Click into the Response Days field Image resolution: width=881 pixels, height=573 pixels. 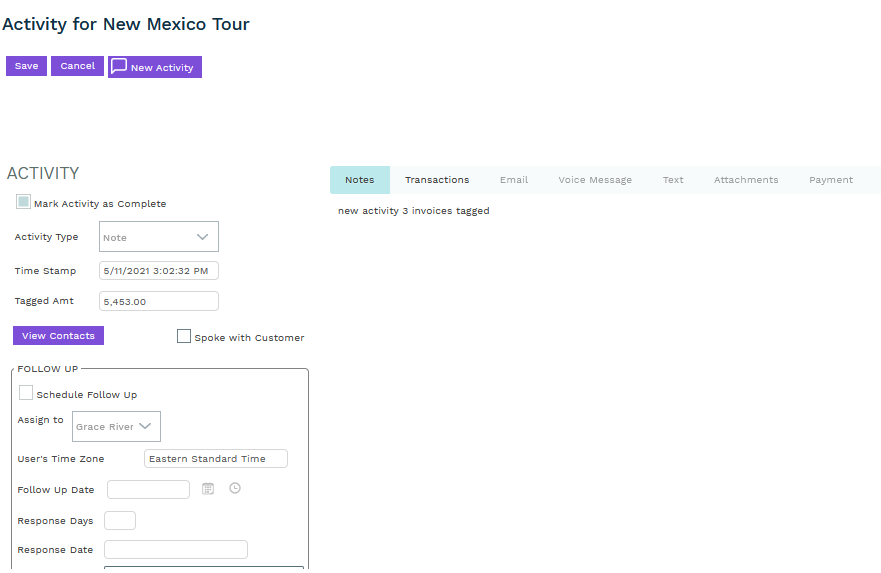pyautogui.click(x=120, y=521)
